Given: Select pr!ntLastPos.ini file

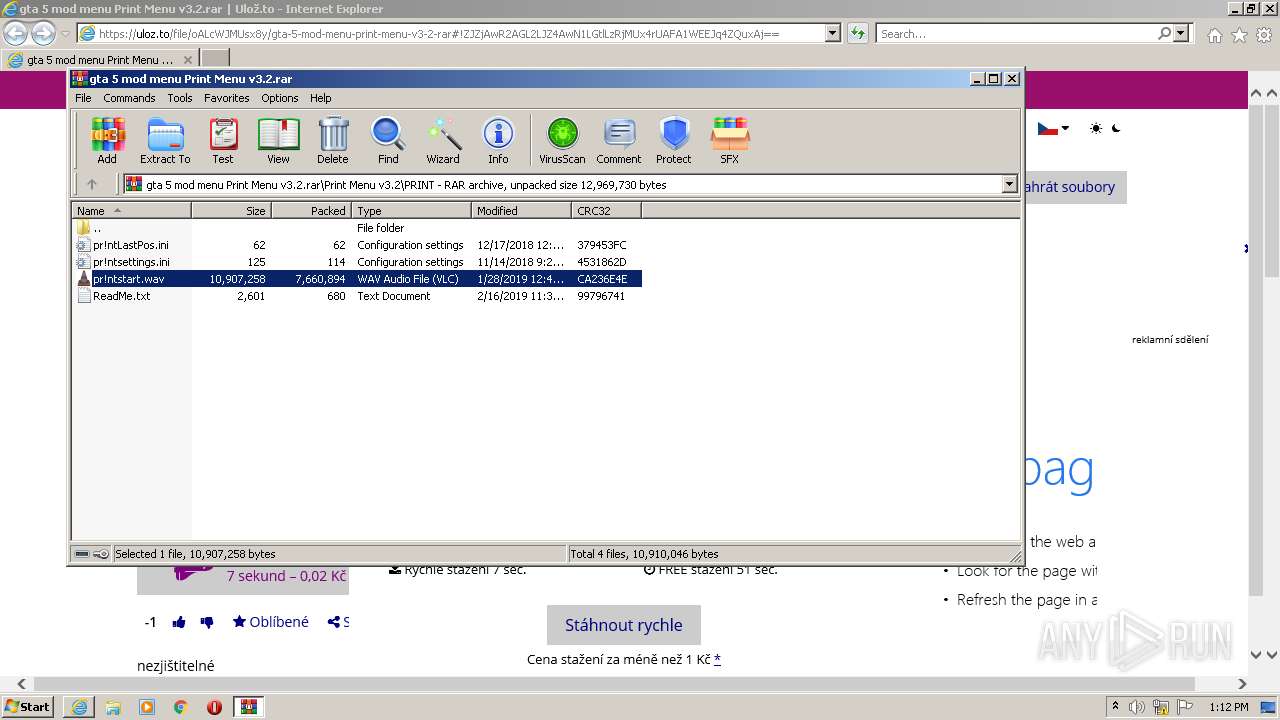Looking at the screenshot, I should tap(358, 245).
